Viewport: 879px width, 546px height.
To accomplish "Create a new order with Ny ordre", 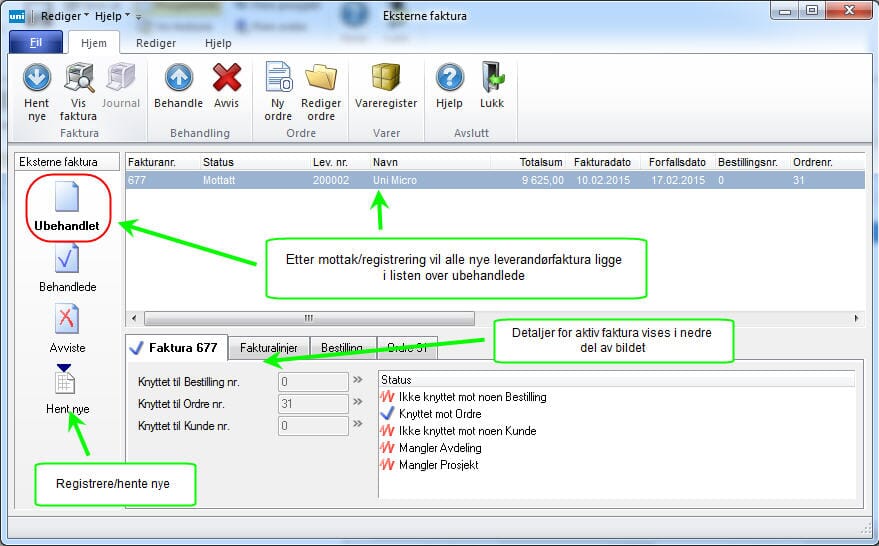I will (x=278, y=79).
